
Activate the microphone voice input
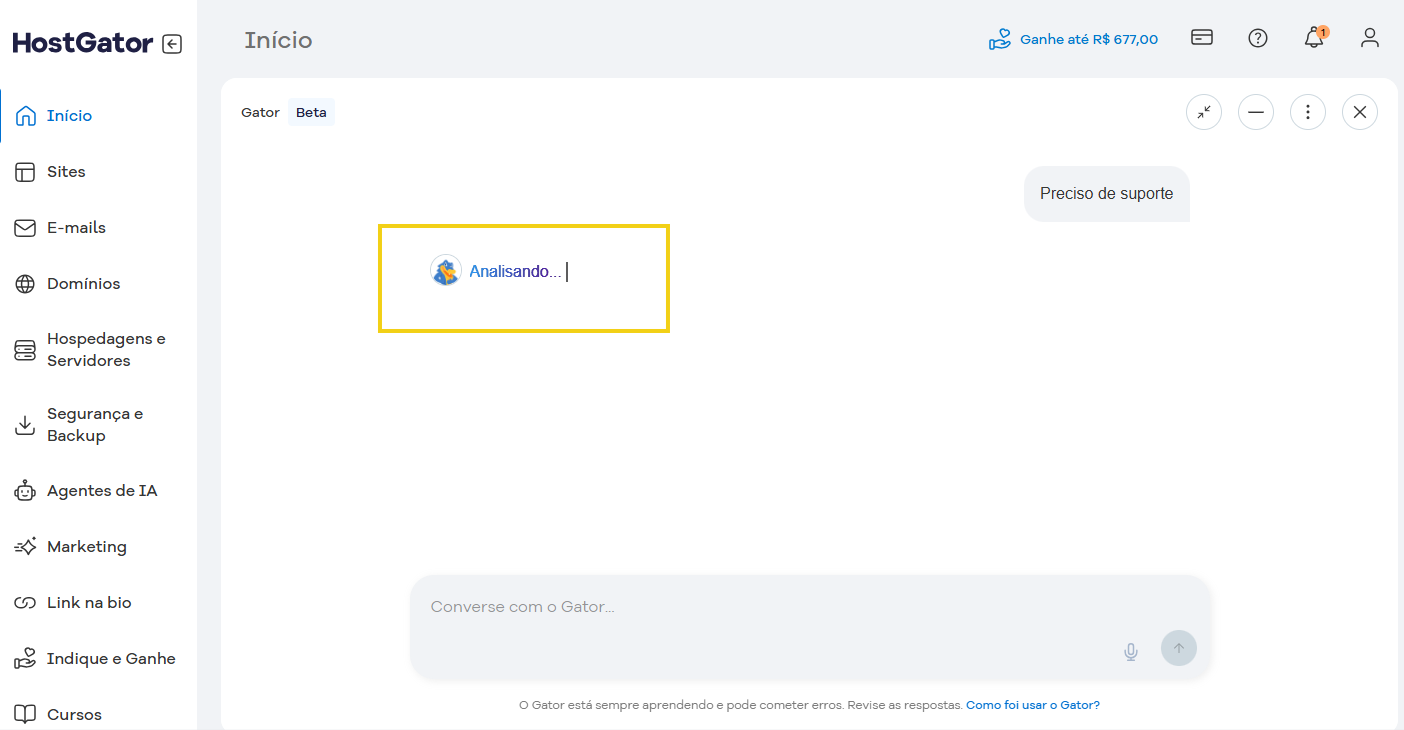tap(1131, 652)
